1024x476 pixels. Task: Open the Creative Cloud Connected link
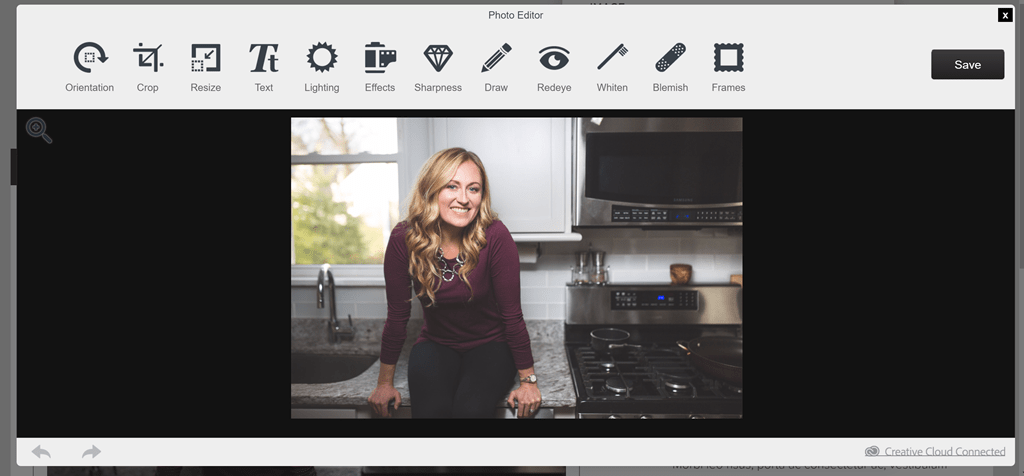(x=944, y=452)
